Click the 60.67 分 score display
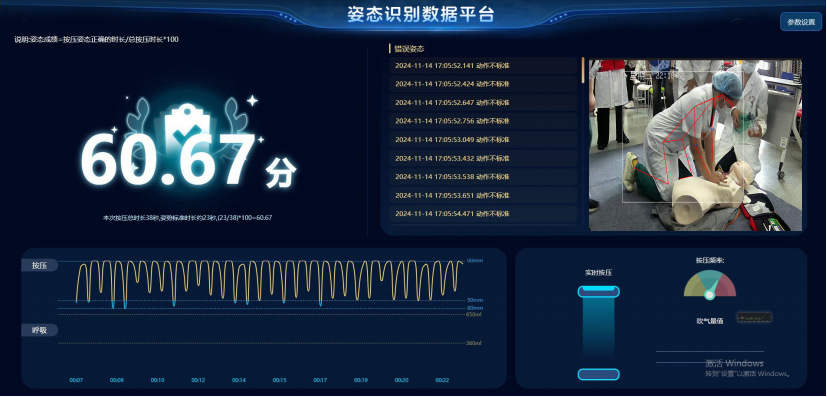 pos(189,160)
